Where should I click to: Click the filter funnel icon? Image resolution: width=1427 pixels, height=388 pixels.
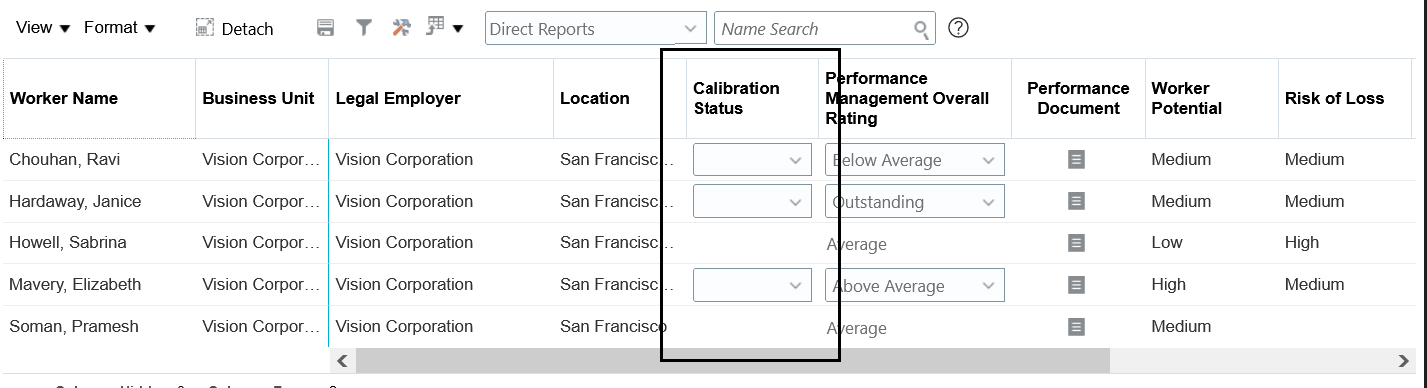tap(365, 28)
